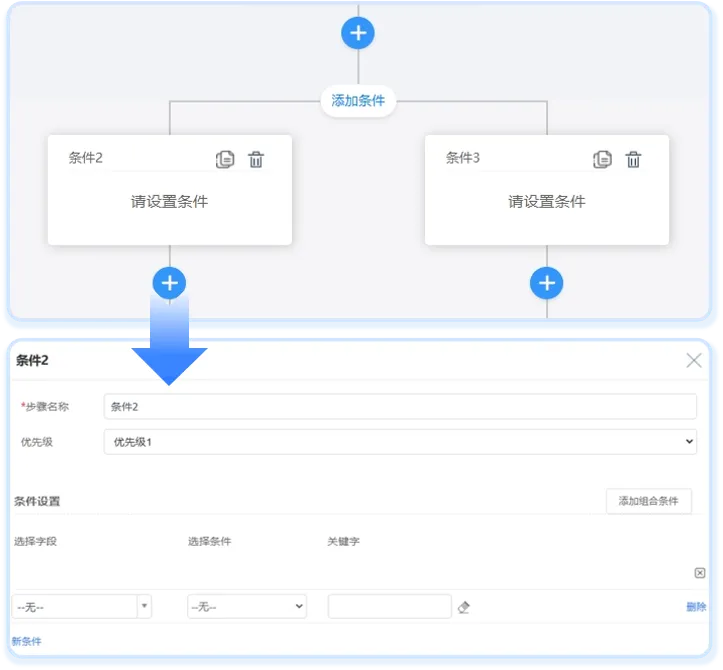Open the 优先级 priority dropdown
Image resolution: width=723 pixels, height=670 pixels.
(400, 441)
